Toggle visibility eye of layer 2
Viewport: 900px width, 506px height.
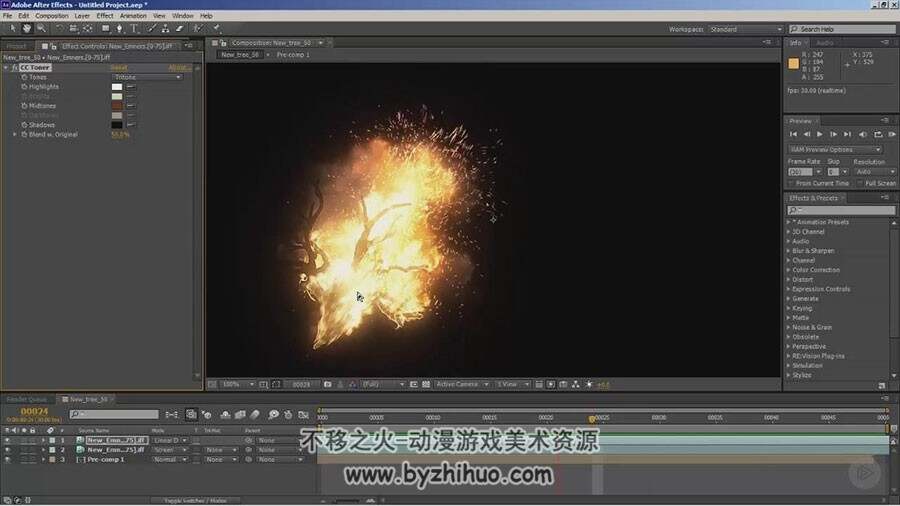pos(7,450)
